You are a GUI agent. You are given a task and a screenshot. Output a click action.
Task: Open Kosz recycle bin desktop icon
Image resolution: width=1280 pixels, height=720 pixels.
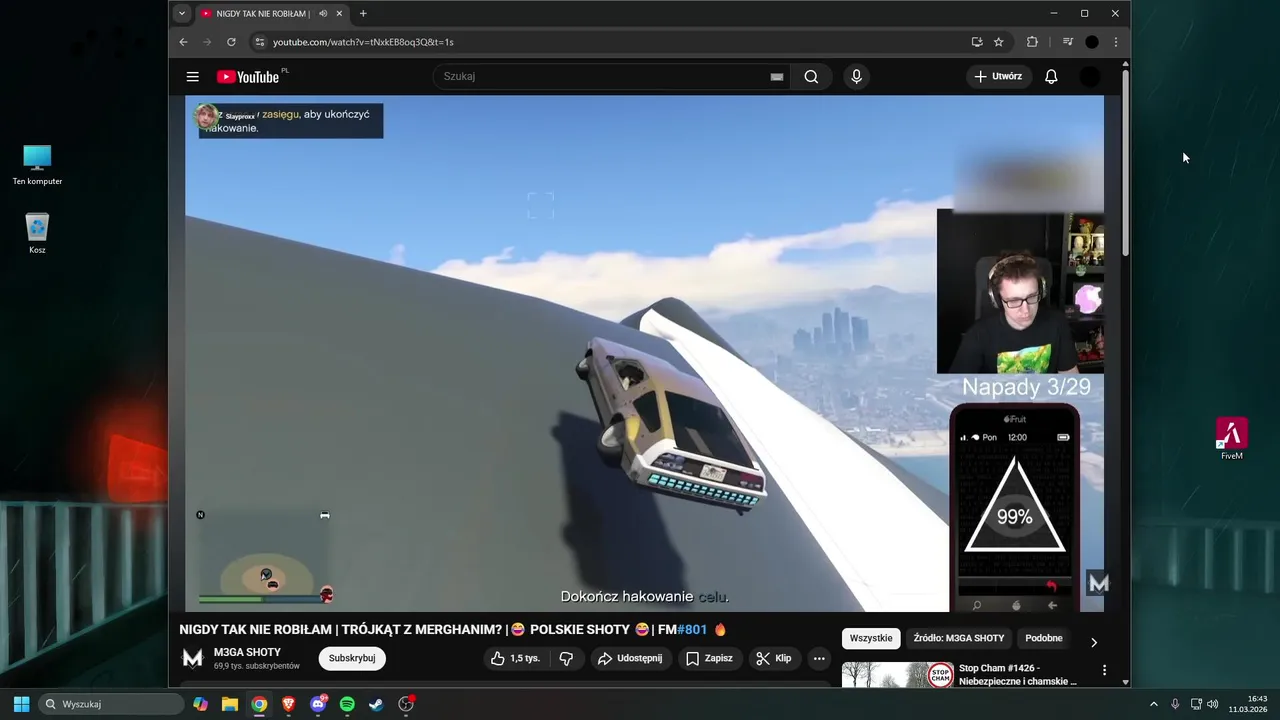[x=37, y=233]
